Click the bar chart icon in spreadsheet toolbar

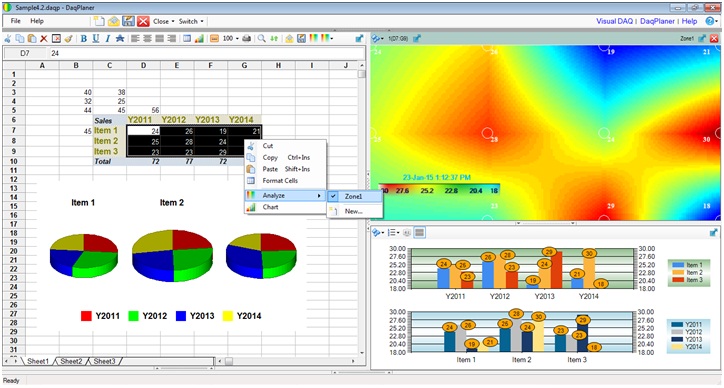pos(199,39)
